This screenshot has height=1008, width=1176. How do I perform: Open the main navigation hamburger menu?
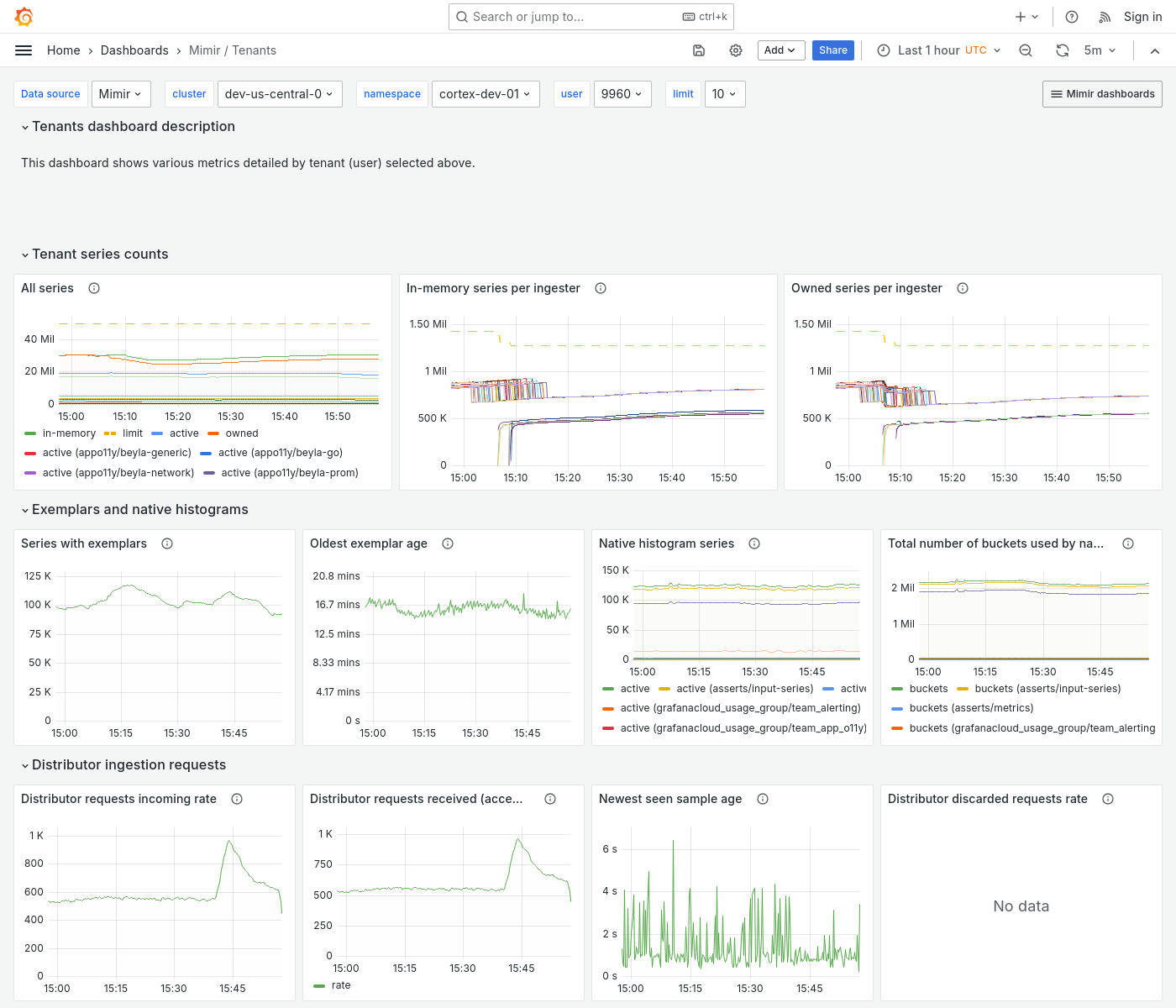pos(24,50)
